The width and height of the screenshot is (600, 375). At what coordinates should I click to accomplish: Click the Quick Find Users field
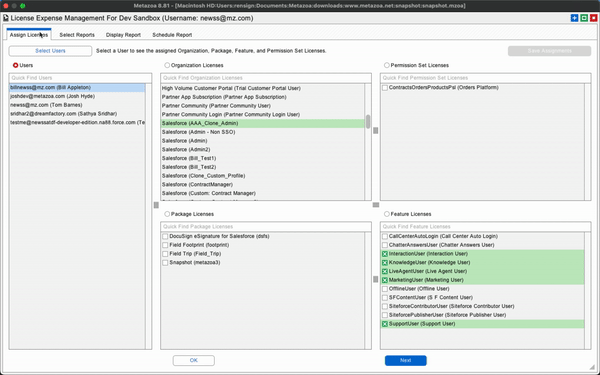80,78
